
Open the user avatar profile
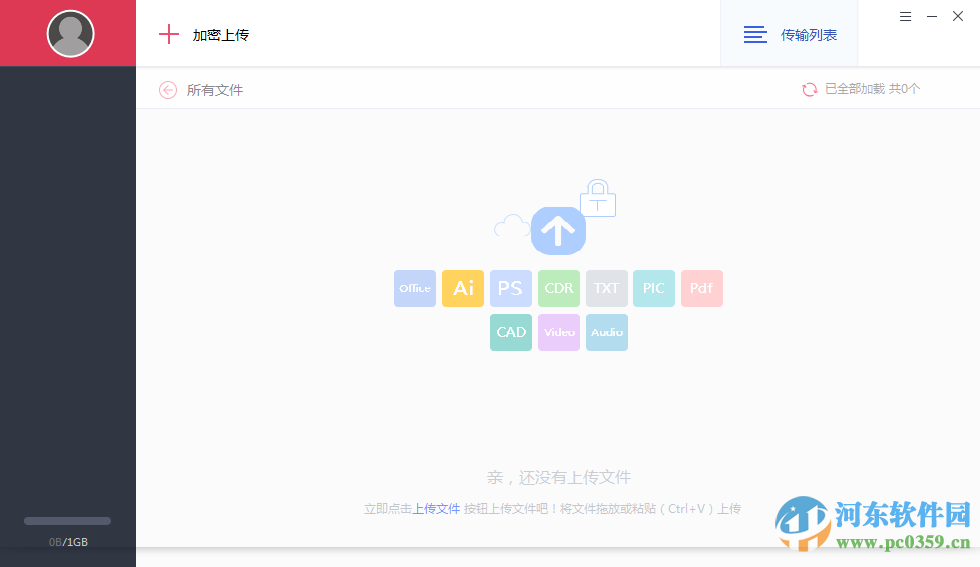(x=71, y=34)
